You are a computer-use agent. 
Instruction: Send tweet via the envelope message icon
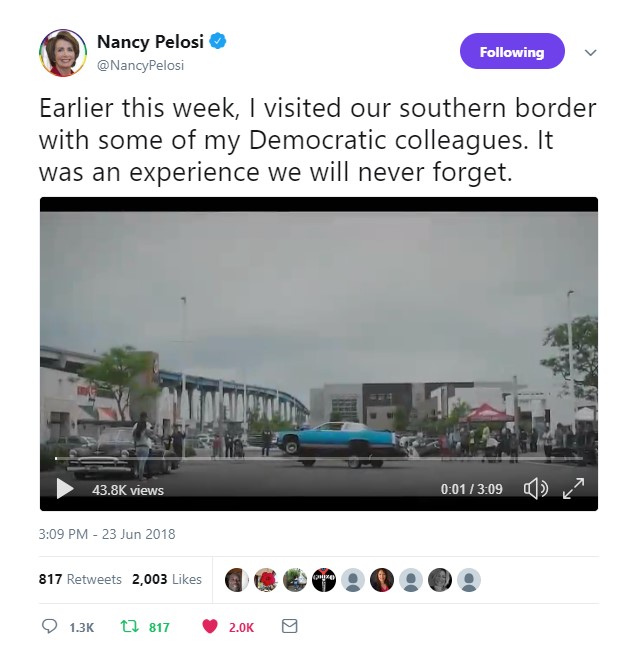(x=289, y=626)
